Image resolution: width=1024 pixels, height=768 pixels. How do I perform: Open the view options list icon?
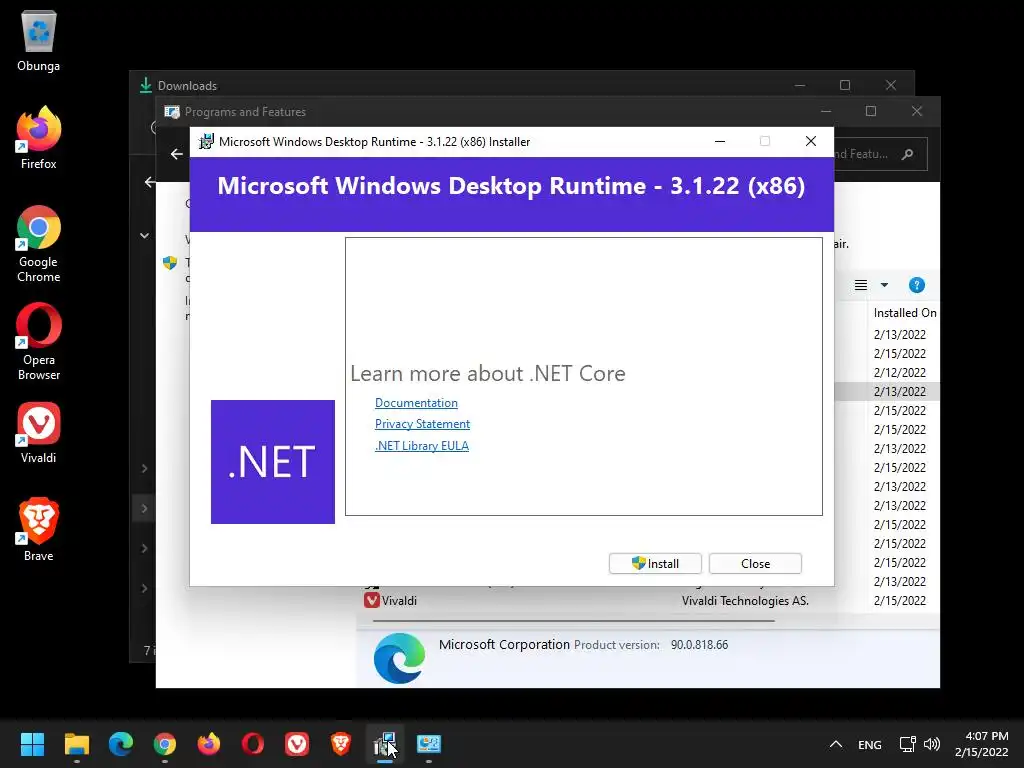861,285
